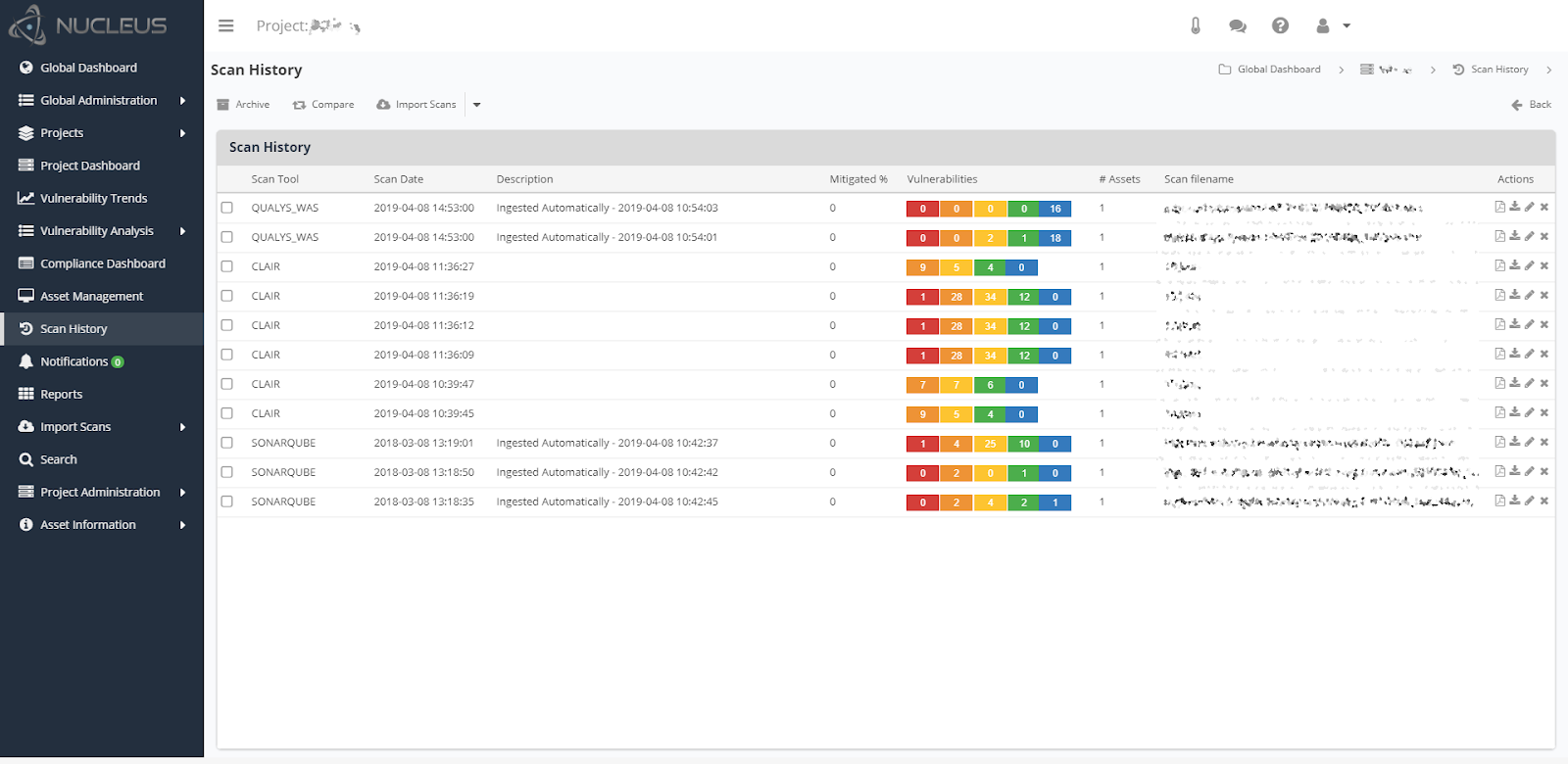Select the CLAIR scan dated 10:39:47
Image resolution: width=1568 pixels, height=764 pixels.
click(227, 384)
